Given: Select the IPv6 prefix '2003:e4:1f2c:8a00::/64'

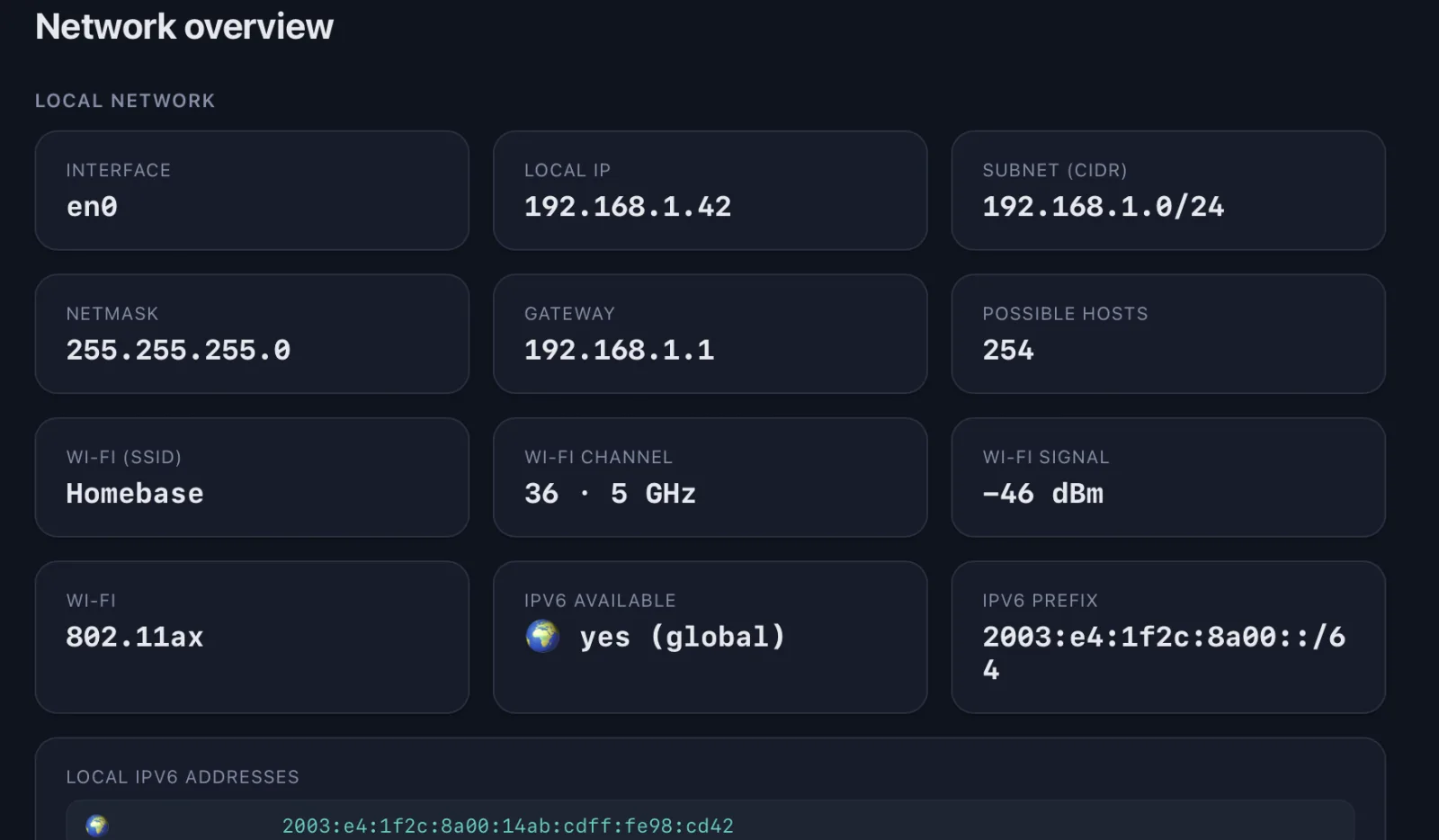Looking at the screenshot, I should pos(1164,653).
